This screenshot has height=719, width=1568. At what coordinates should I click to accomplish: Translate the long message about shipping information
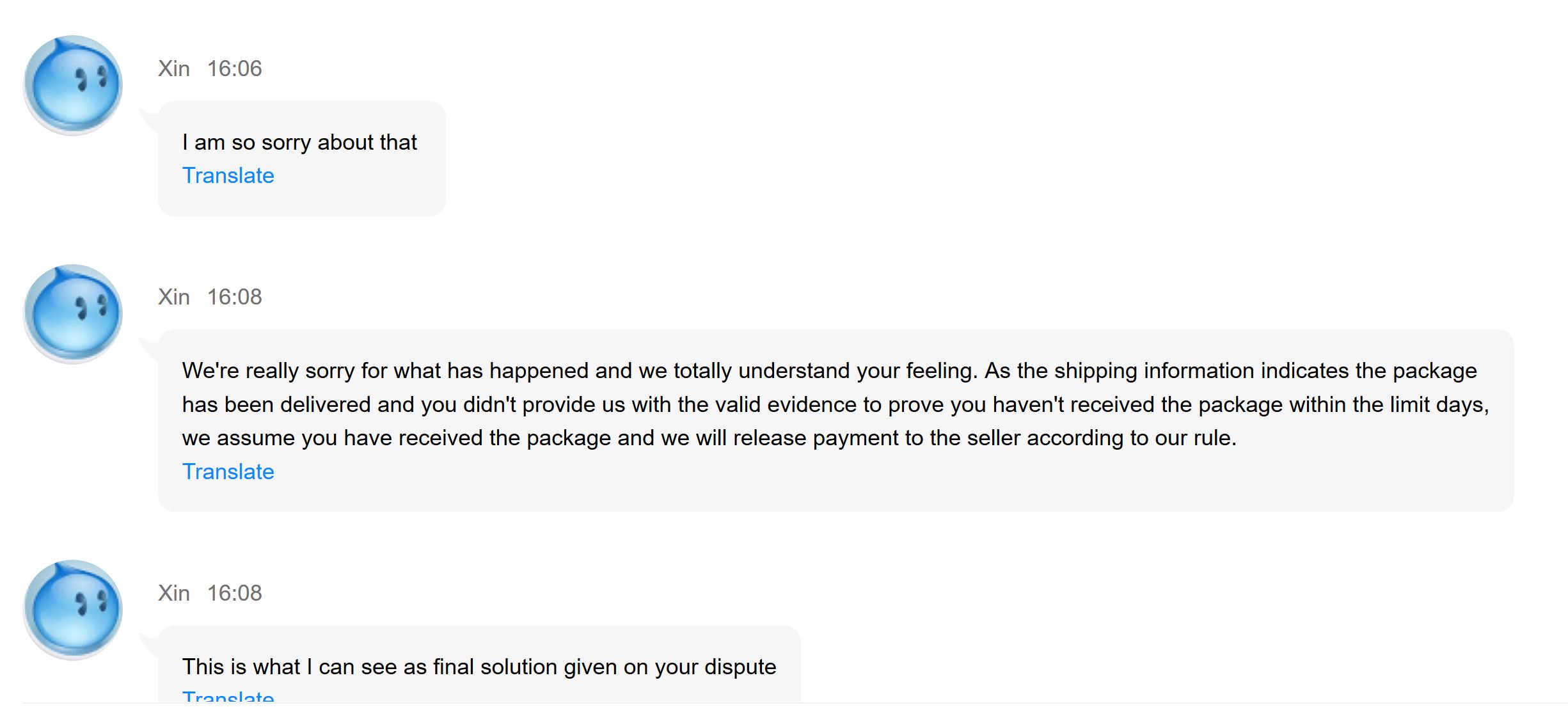(228, 471)
